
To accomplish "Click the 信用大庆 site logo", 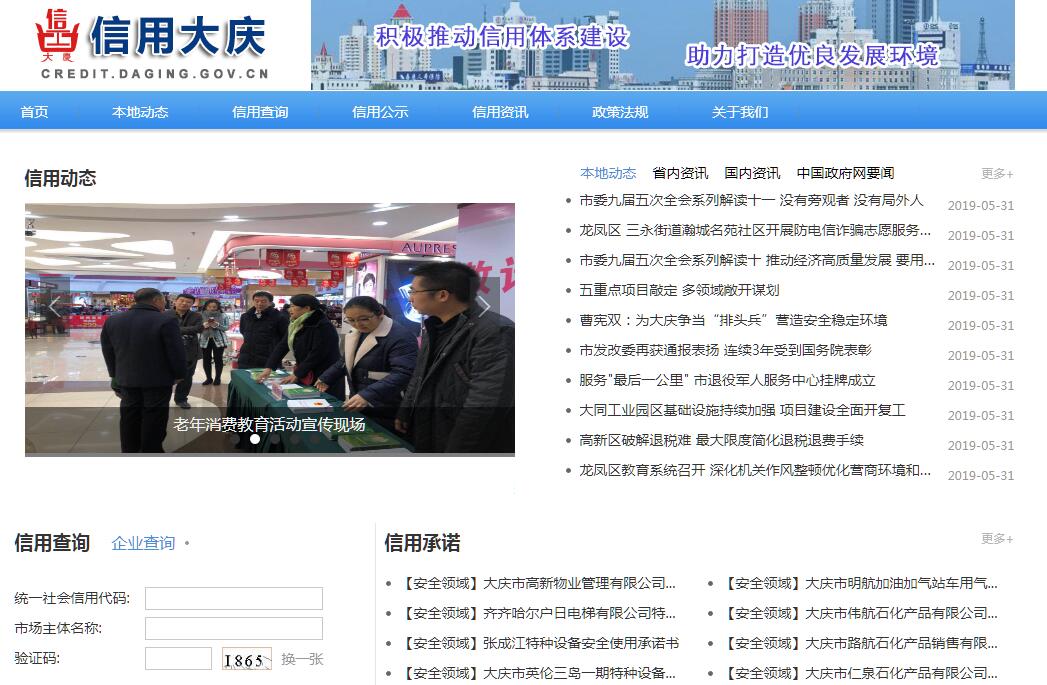I will pos(153,44).
